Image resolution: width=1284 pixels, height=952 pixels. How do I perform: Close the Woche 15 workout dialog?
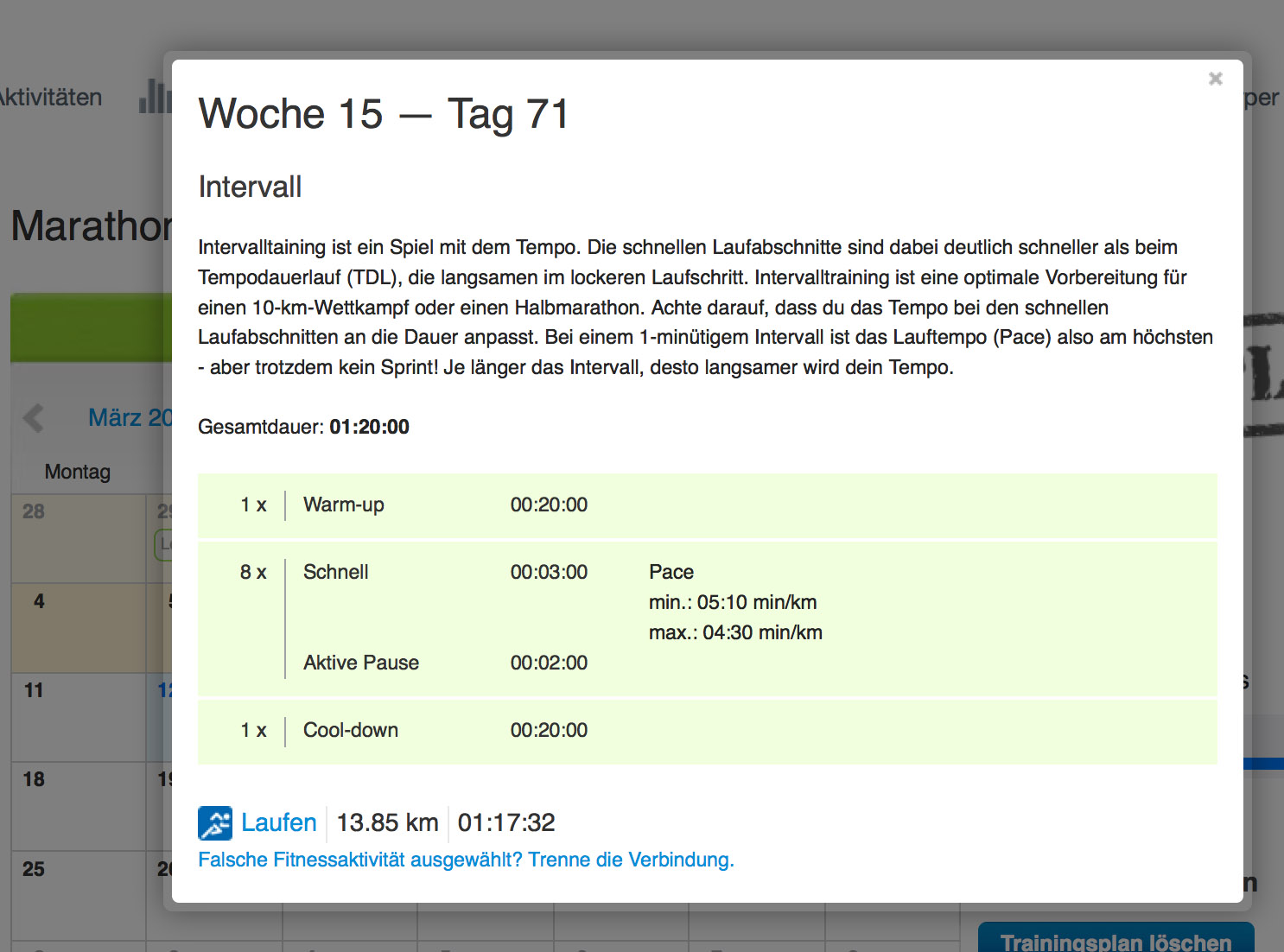coord(1215,79)
